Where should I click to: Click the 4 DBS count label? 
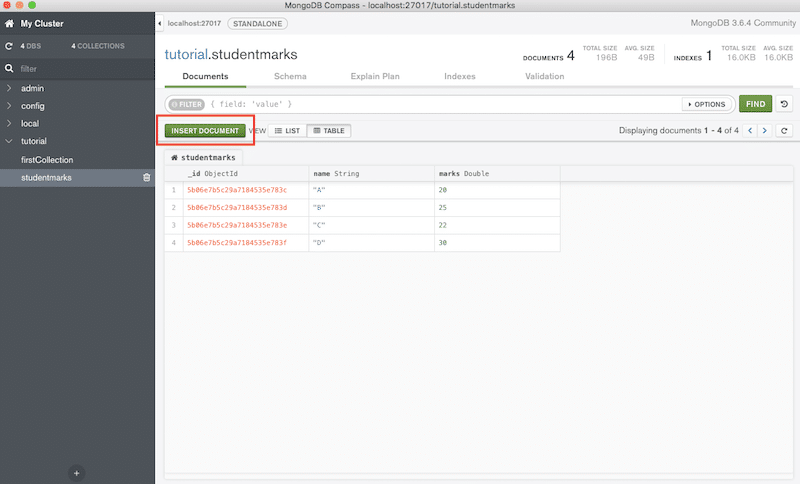pyautogui.click(x=31, y=46)
